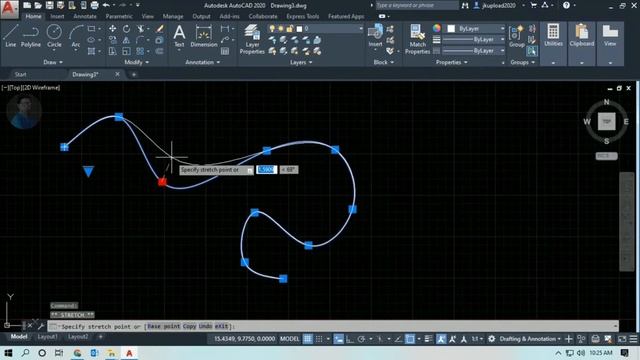Toggle Clean Screen icon in status bar
Image resolution: width=640 pixels, height=360 pixels.
(622, 339)
